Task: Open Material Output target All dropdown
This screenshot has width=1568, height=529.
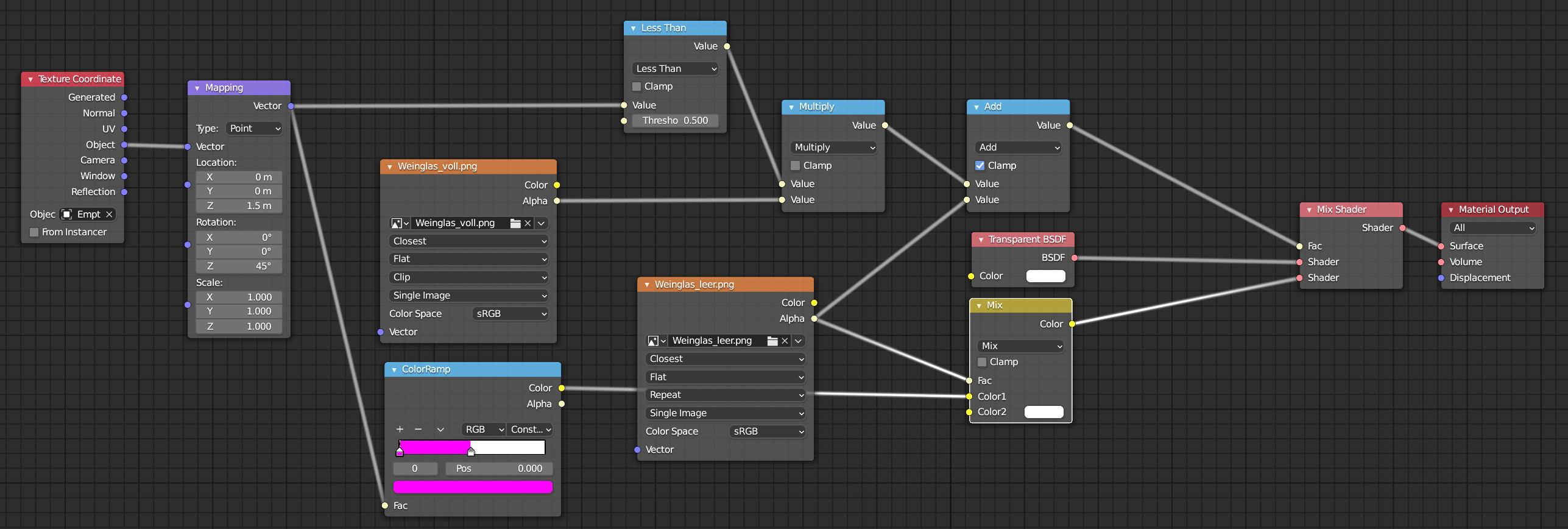Action: click(1493, 228)
